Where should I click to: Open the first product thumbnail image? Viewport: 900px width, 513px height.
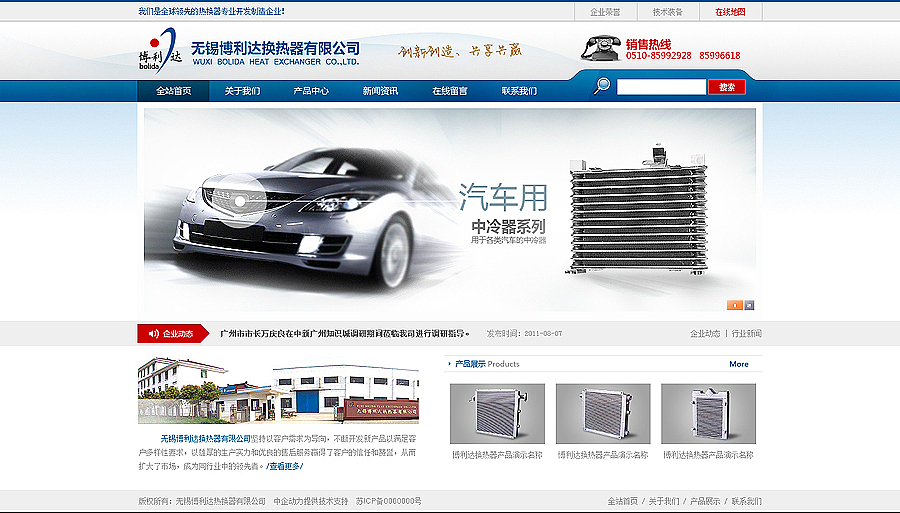click(497, 414)
